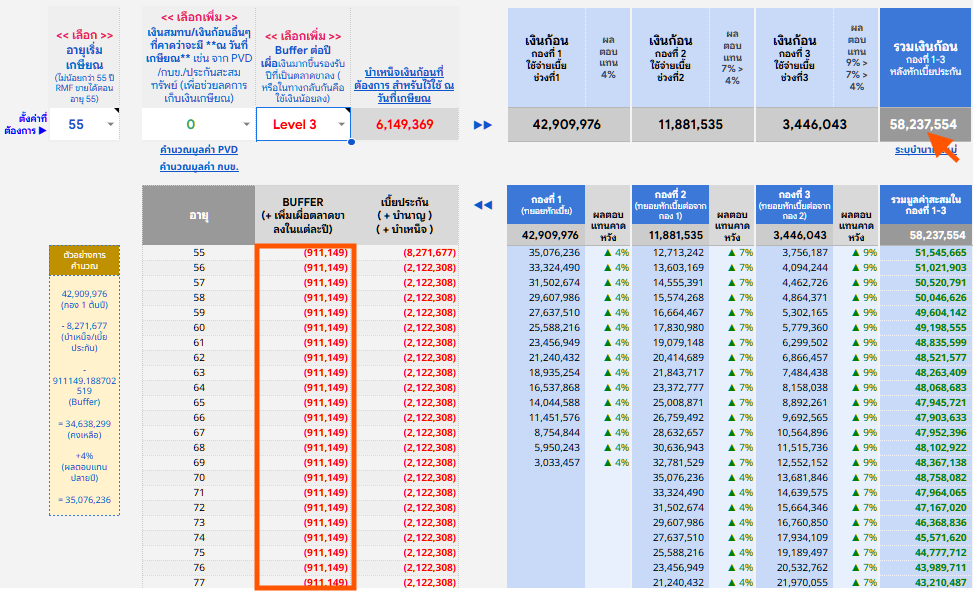Open the คำนวณมูลค่า กบข. link
The image size is (973, 591).
(199, 166)
